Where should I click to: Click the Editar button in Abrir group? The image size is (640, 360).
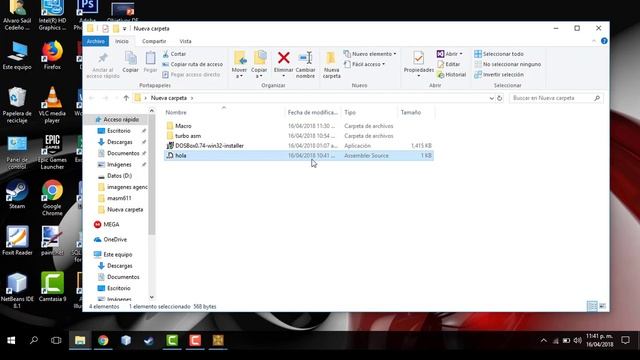(x=449, y=64)
